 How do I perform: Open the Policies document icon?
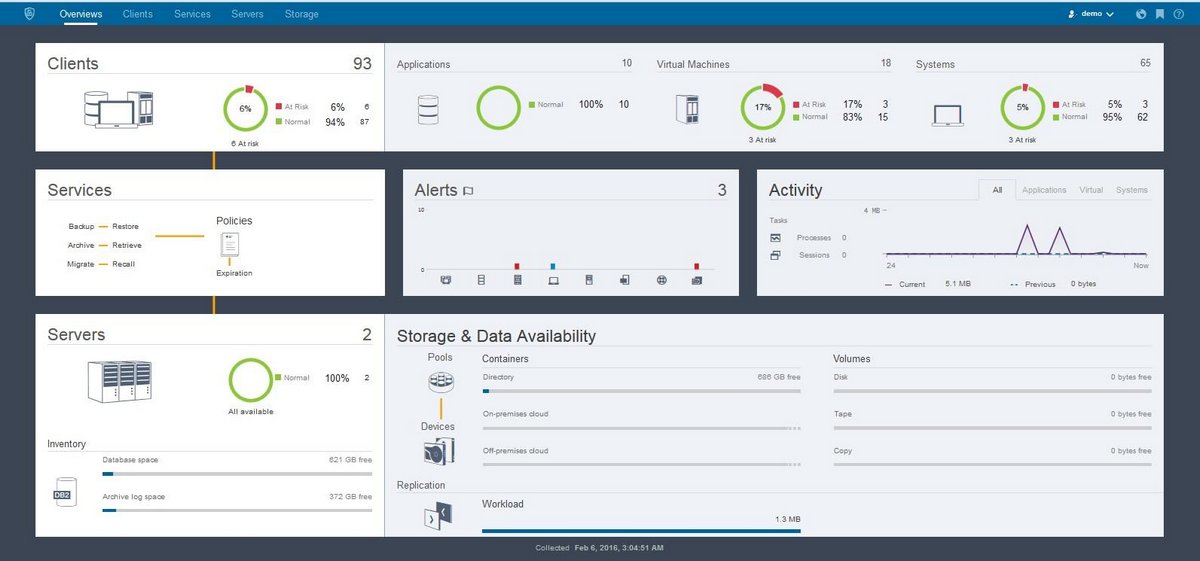(x=230, y=245)
